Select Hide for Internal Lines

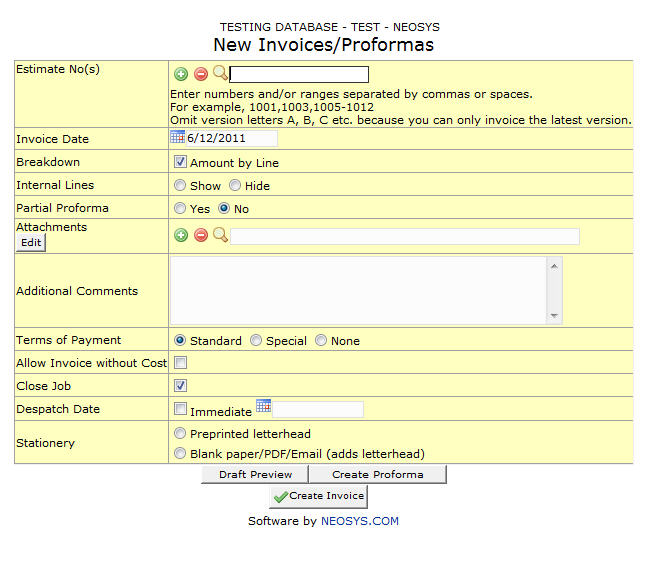tap(235, 185)
